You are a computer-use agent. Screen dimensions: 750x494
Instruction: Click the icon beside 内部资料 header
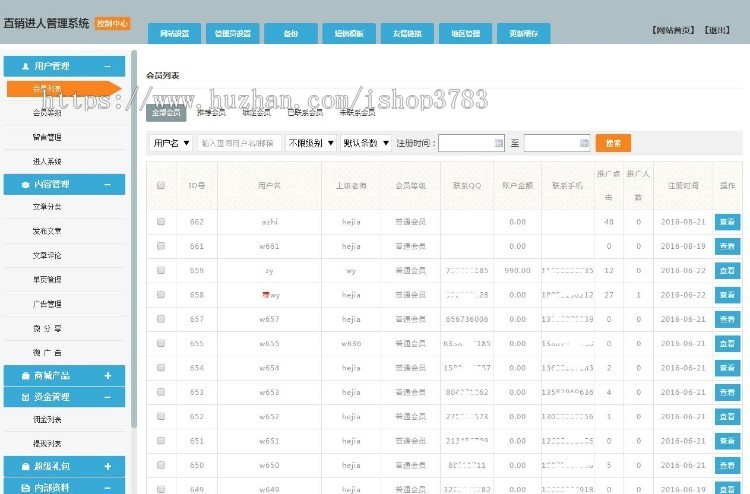click(26, 488)
